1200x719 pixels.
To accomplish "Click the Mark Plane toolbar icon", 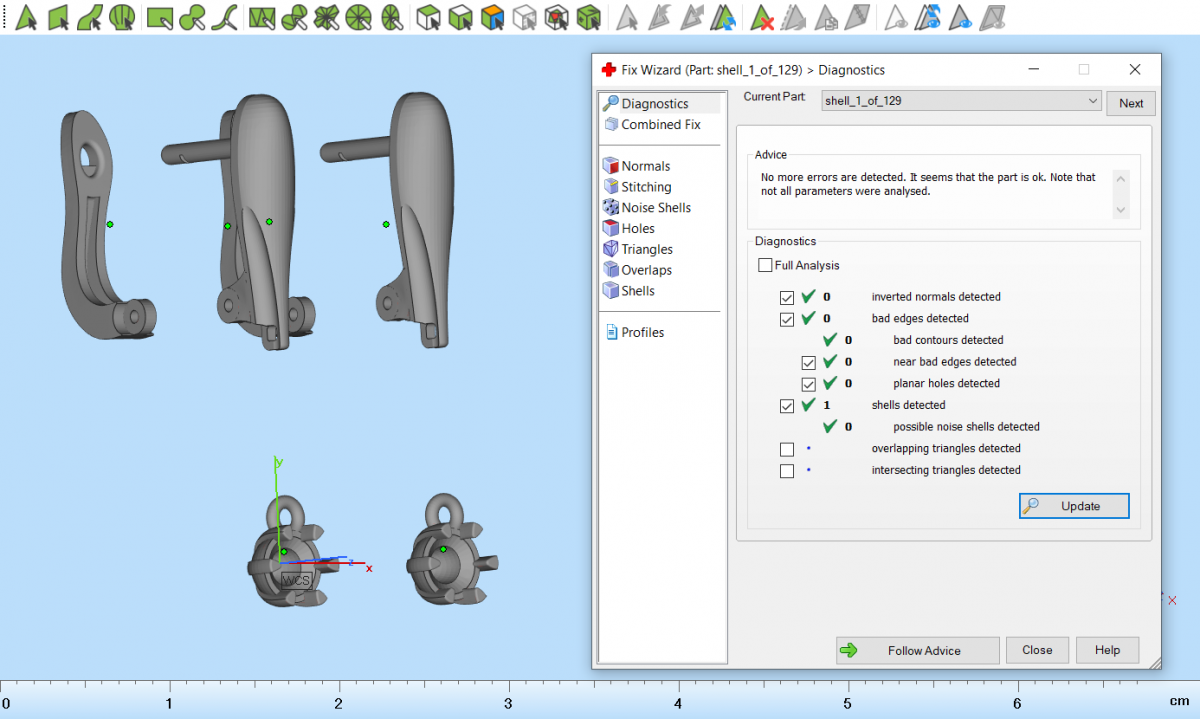I will pos(59,17).
